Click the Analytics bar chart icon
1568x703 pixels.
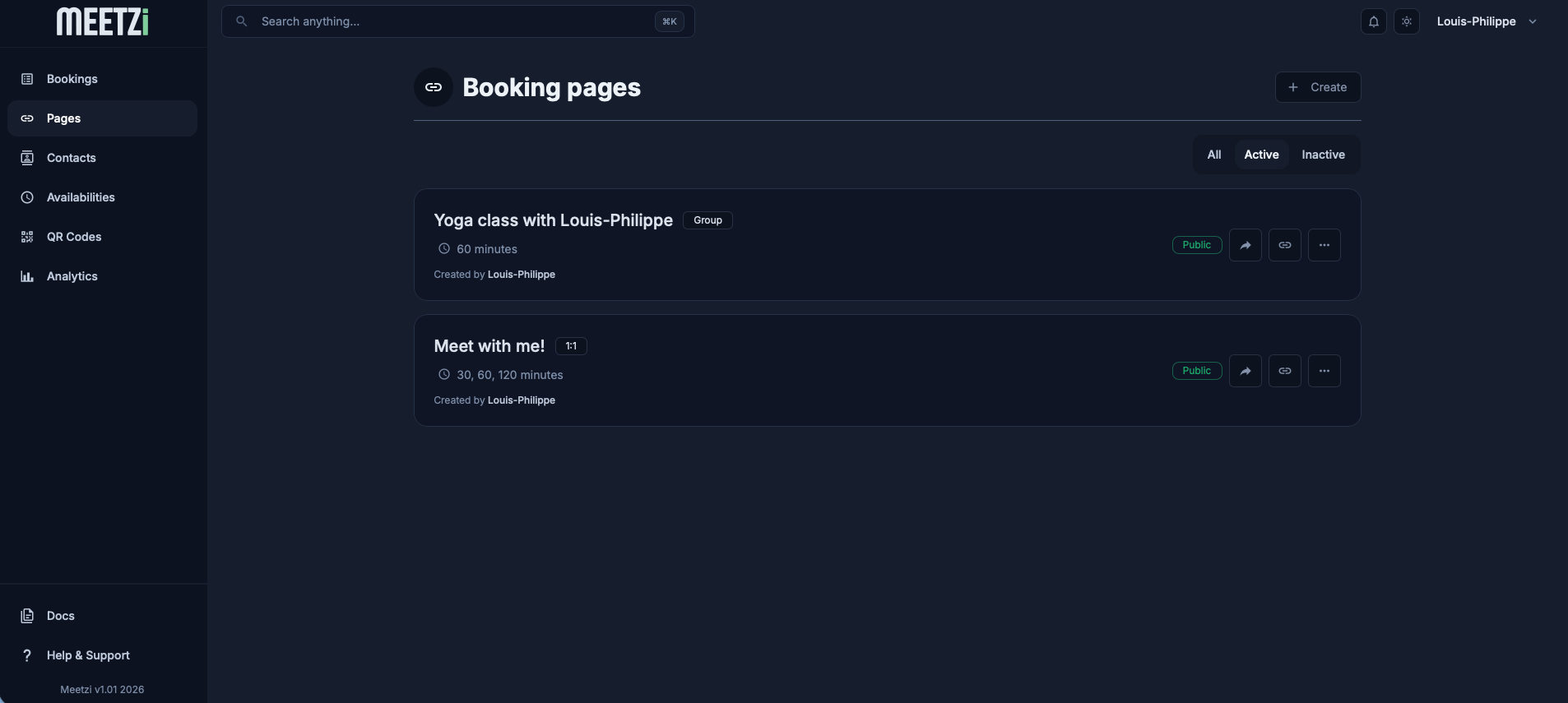[x=27, y=276]
